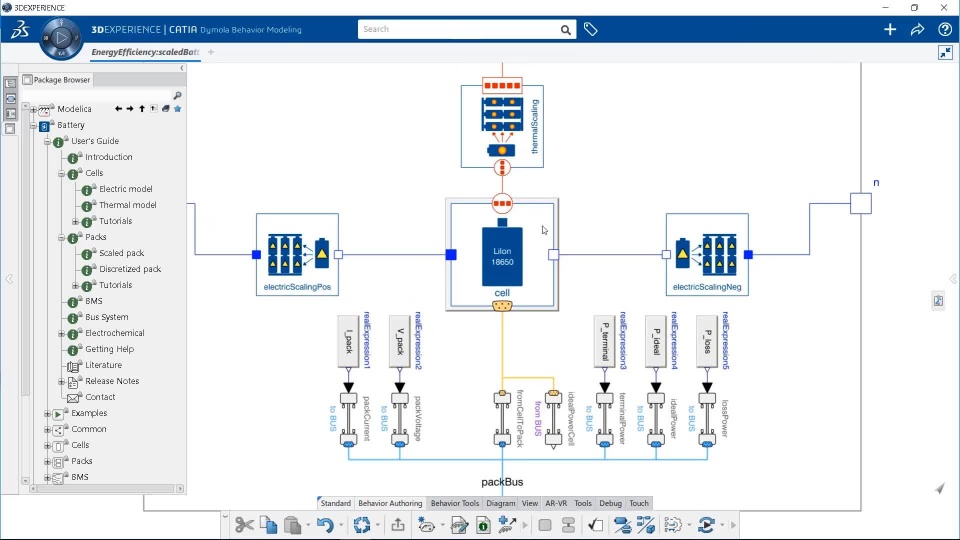Viewport: 960px width, 540px height.
Task: Click the Export share icon in bottom toolbar
Action: (x=398, y=525)
